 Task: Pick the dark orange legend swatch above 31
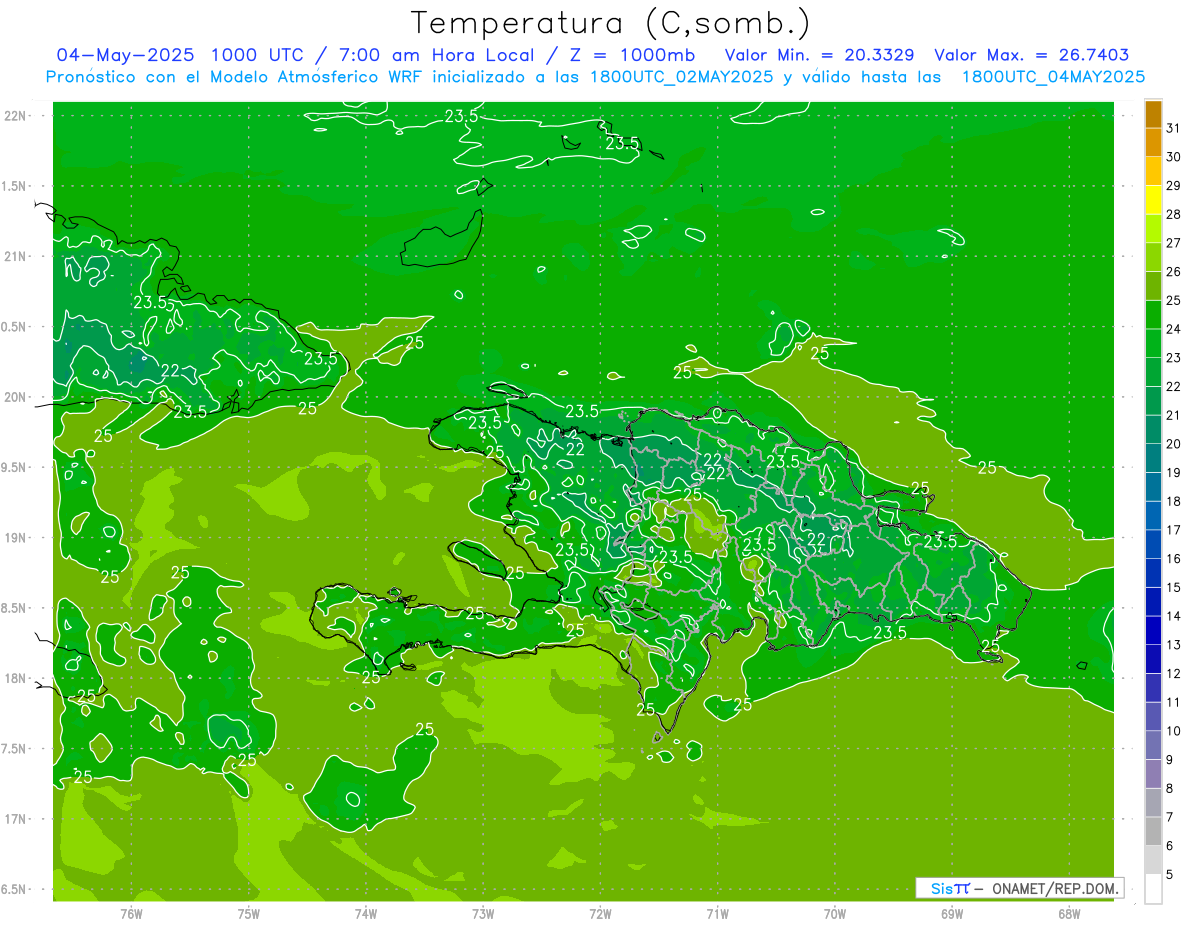pos(1153,114)
